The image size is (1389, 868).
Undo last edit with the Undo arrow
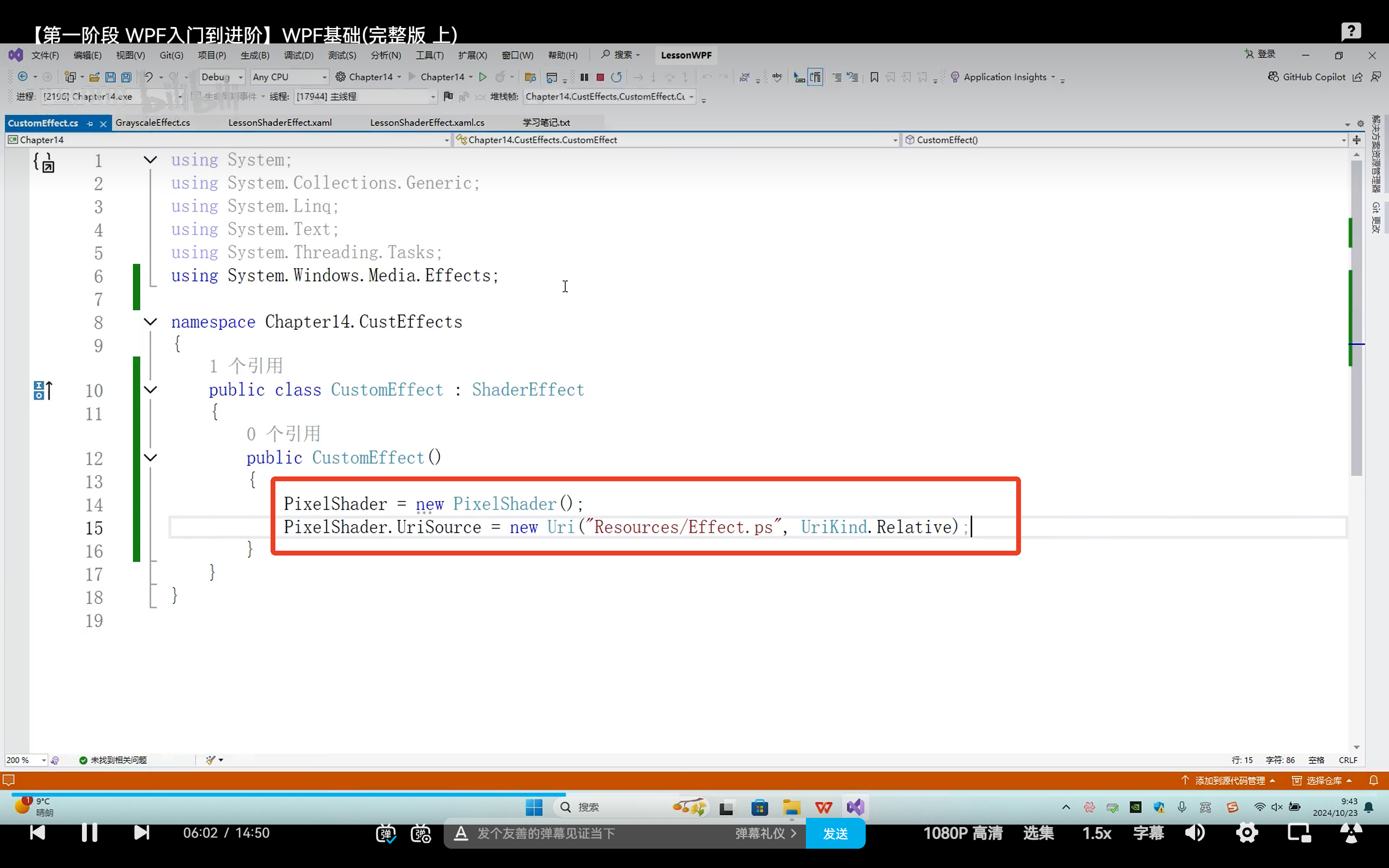point(148,76)
